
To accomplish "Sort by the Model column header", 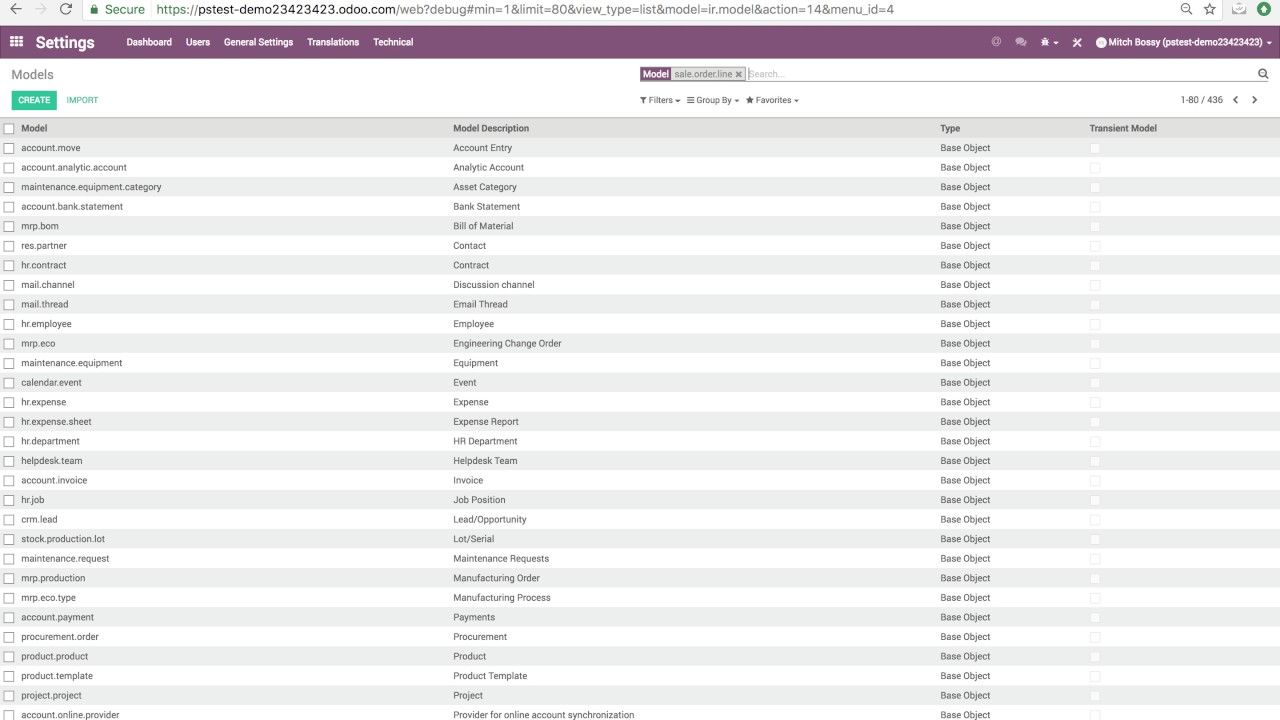I will [34, 128].
